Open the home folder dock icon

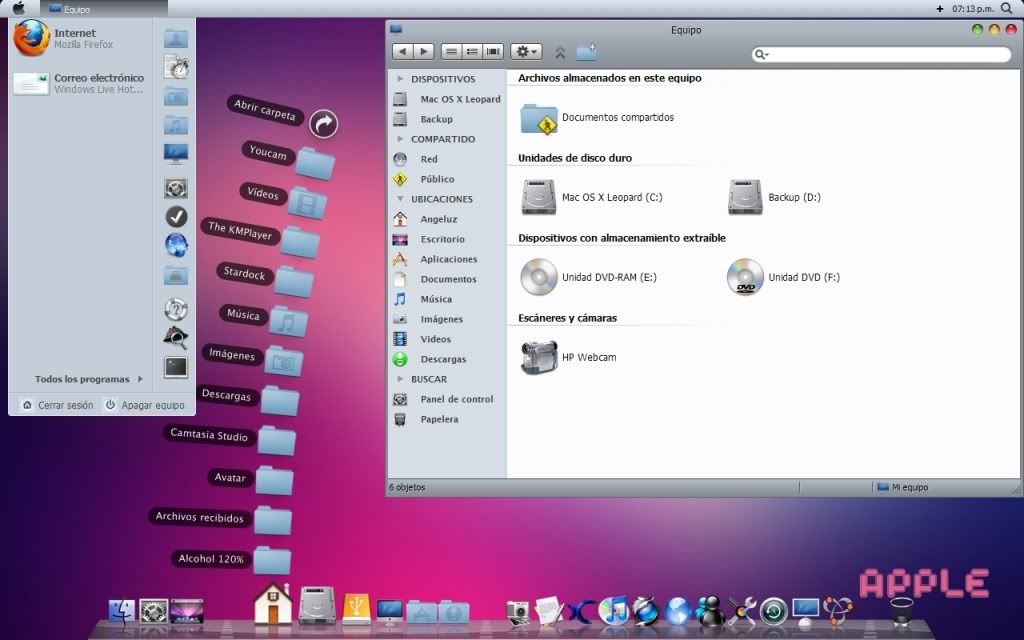[x=272, y=603]
